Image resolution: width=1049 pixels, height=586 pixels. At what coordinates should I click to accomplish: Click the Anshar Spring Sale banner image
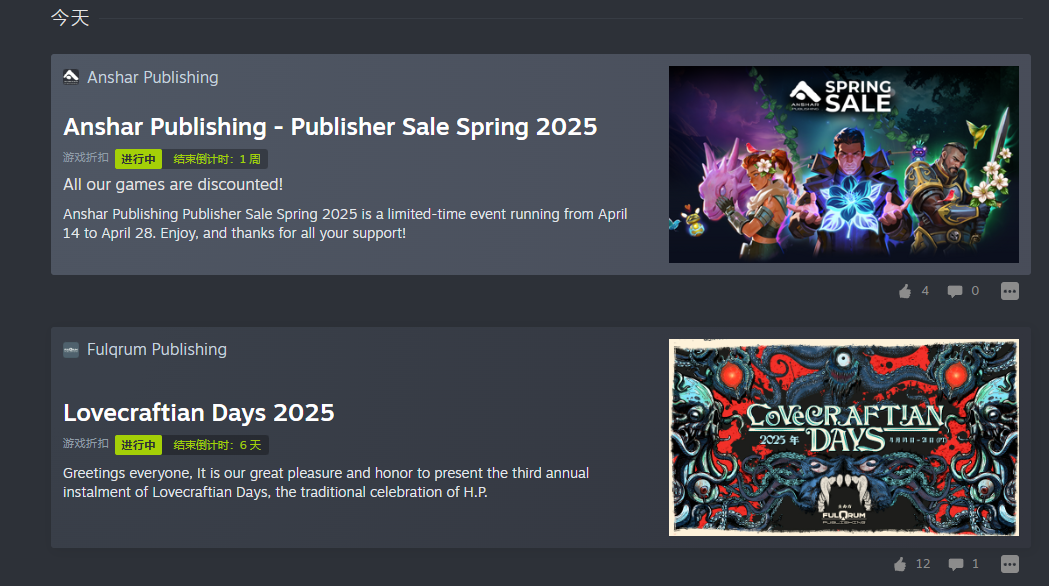(843, 164)
